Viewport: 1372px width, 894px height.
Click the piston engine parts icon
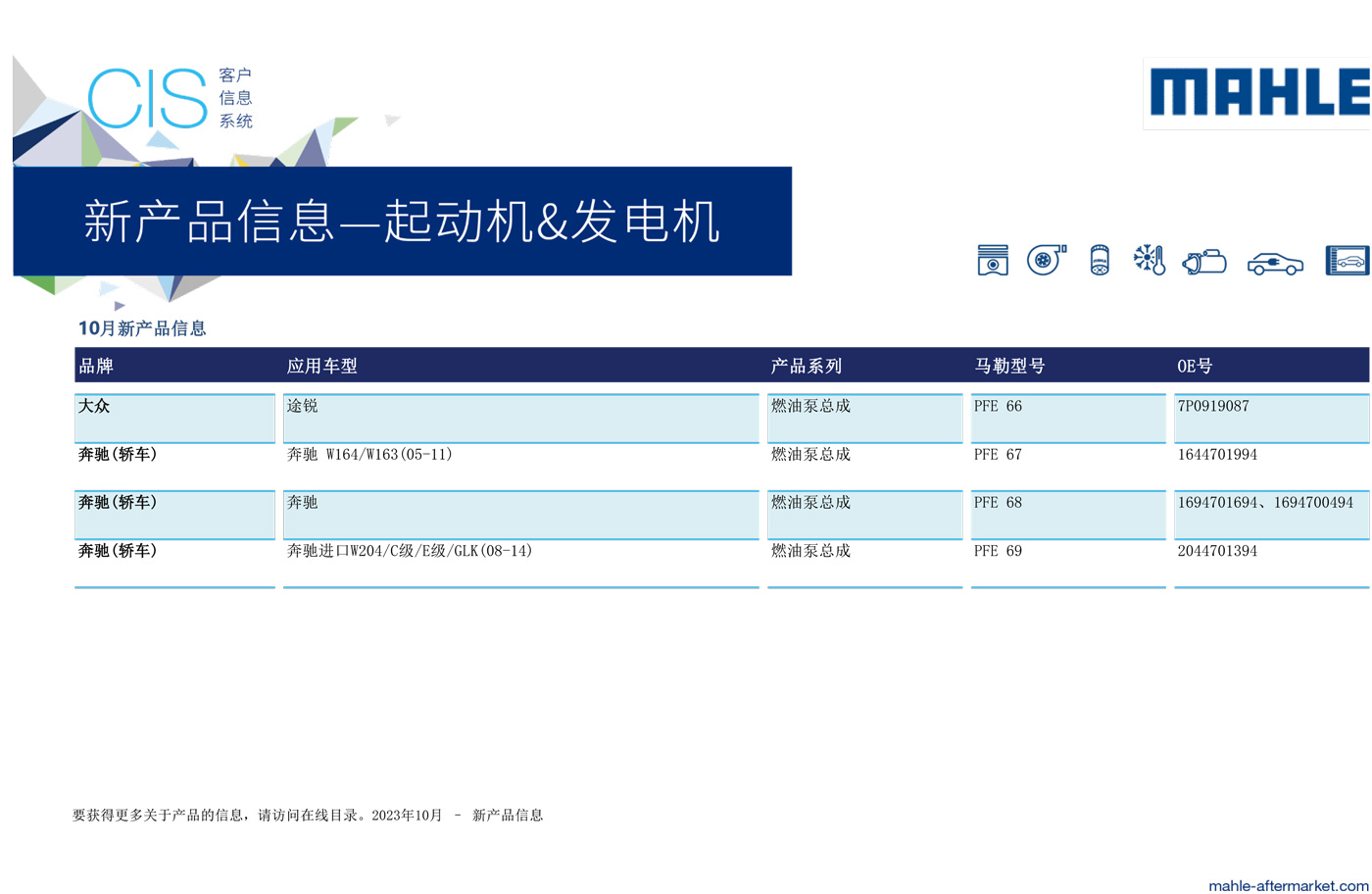(x=993, y=260)
